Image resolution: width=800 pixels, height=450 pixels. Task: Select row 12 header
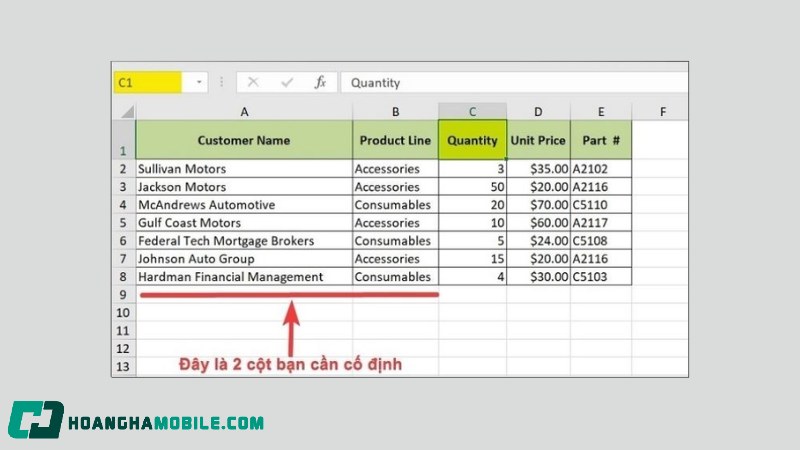tap(123, 348)
